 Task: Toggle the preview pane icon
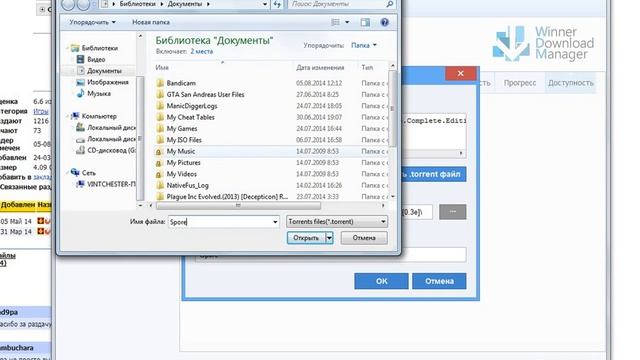point(365,22)
